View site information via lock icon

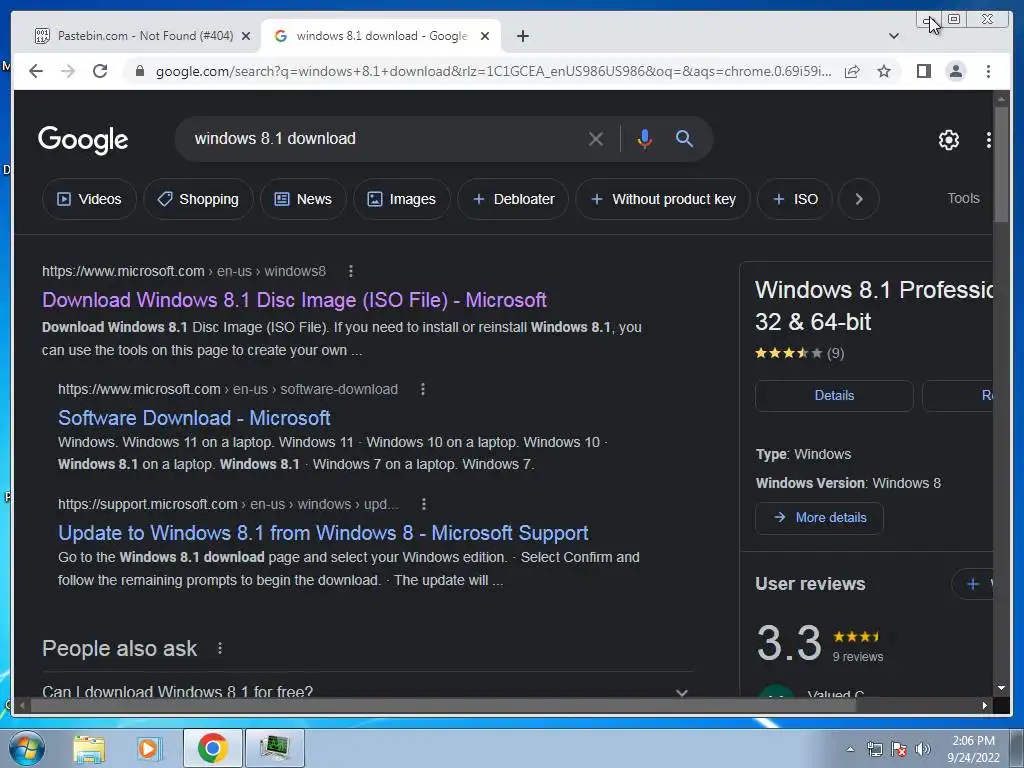tap(139, 71)
